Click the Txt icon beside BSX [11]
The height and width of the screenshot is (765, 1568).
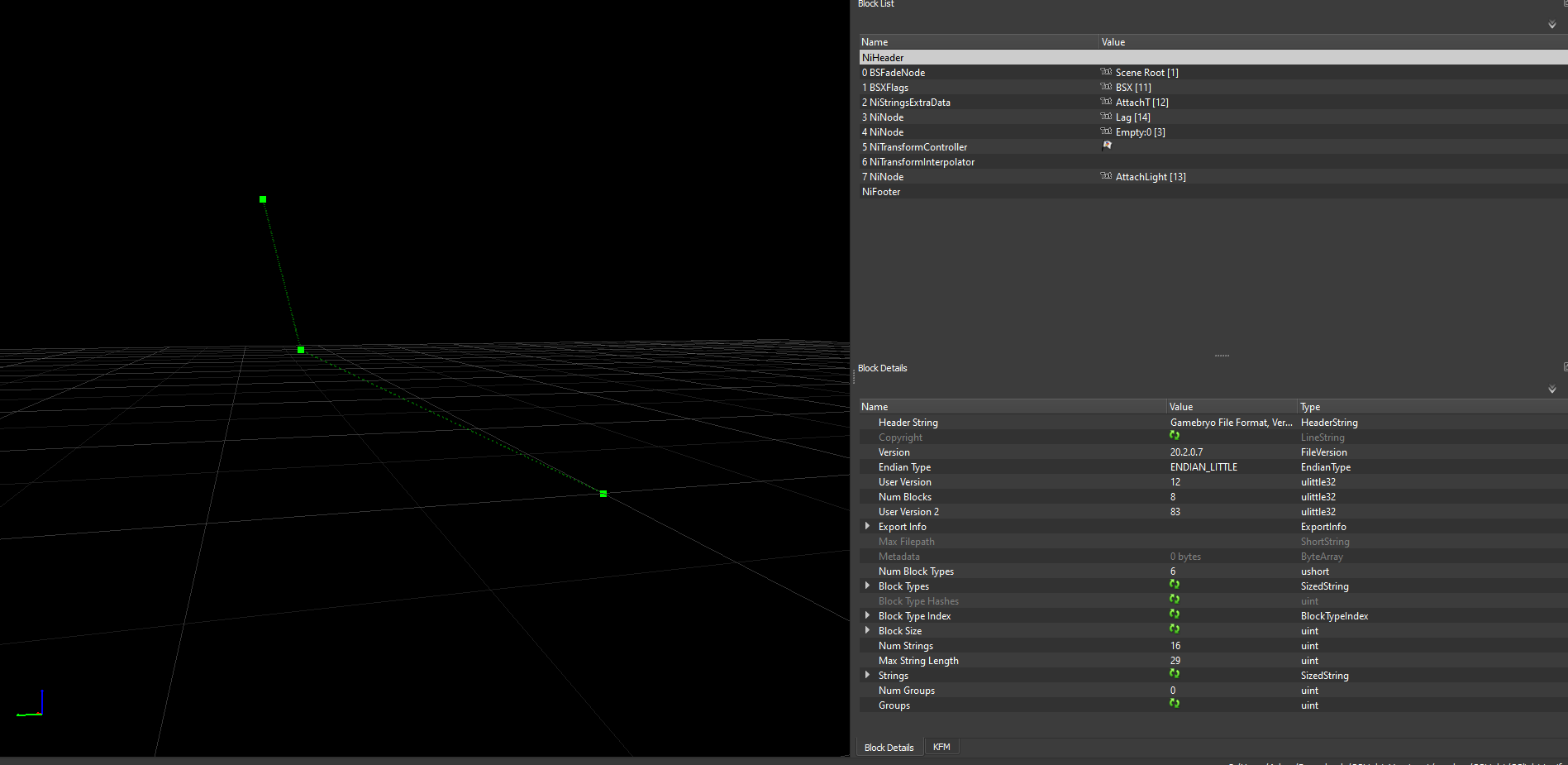1107,87
